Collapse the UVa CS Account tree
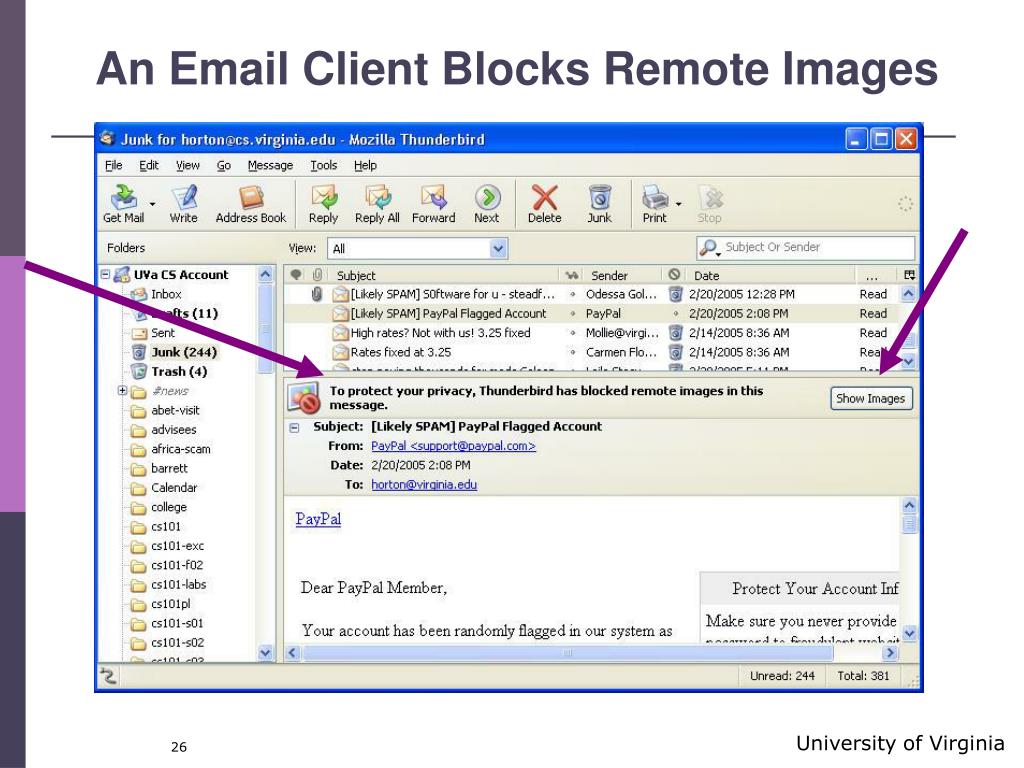Viewport: 1024px width, 768px height. point(105,274)
